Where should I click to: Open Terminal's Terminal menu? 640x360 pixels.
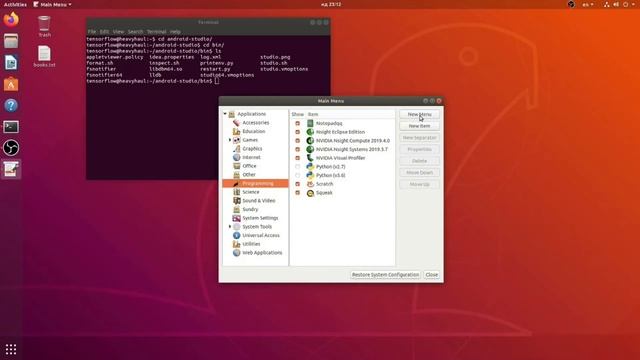coord(156,31)
